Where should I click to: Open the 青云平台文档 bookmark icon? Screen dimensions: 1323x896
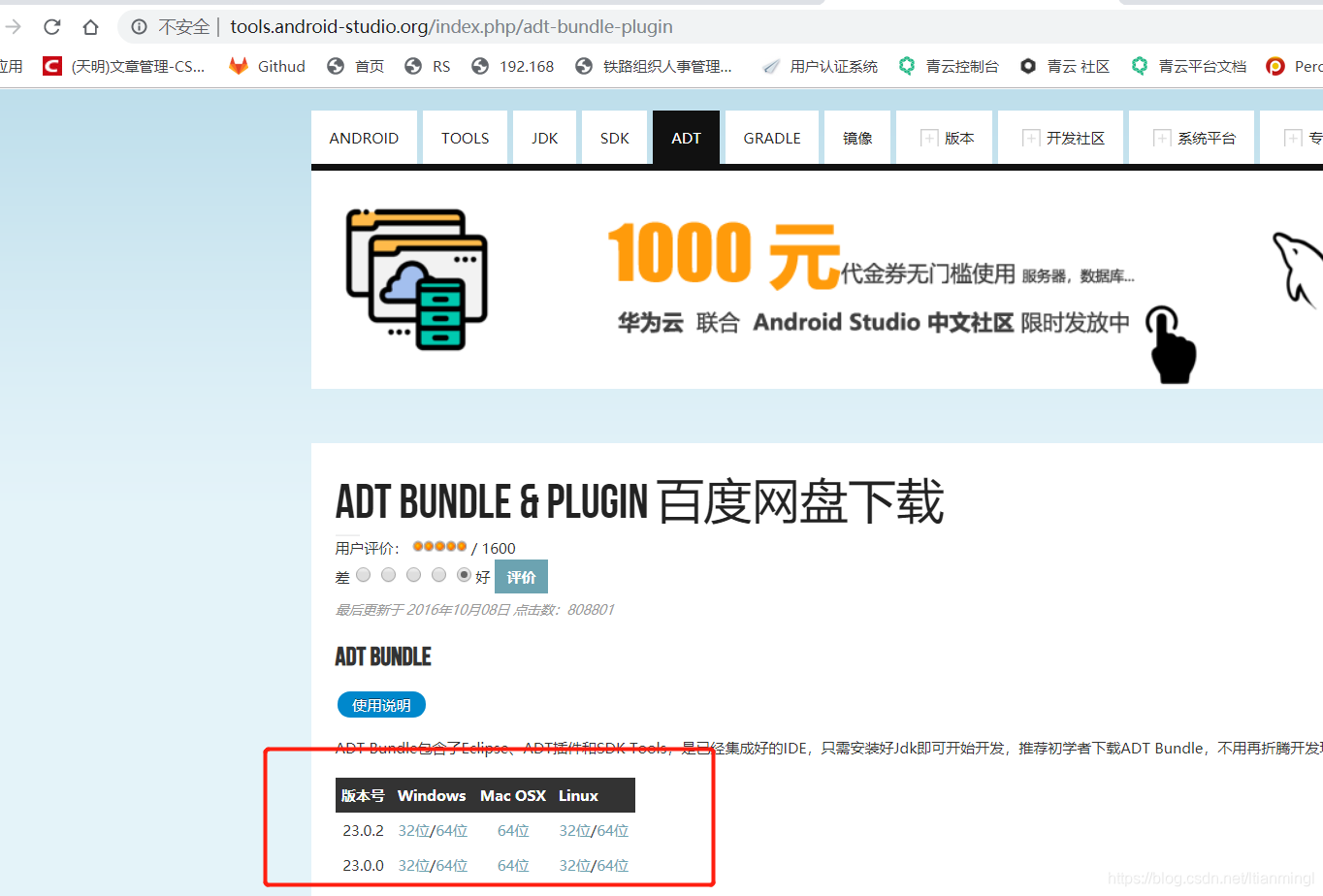pyautogui.click(x=1140, y=66)
